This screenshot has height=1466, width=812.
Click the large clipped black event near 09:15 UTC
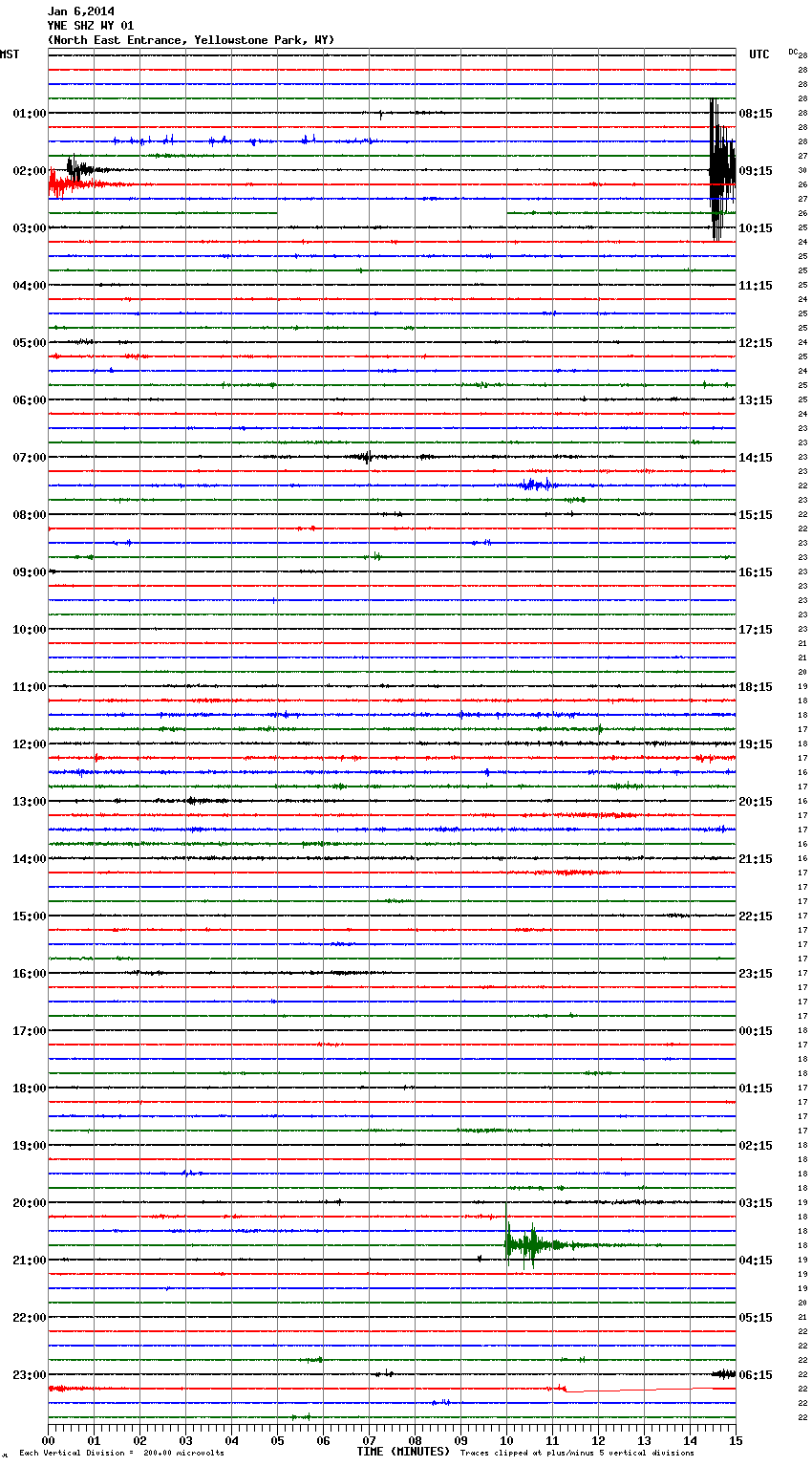tap(721, 170)
